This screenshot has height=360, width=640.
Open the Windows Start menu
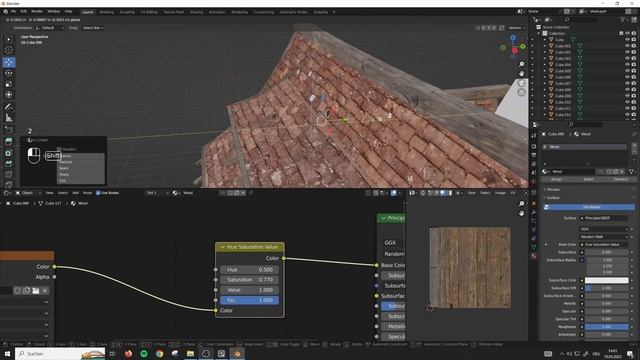tap(7, 353)
